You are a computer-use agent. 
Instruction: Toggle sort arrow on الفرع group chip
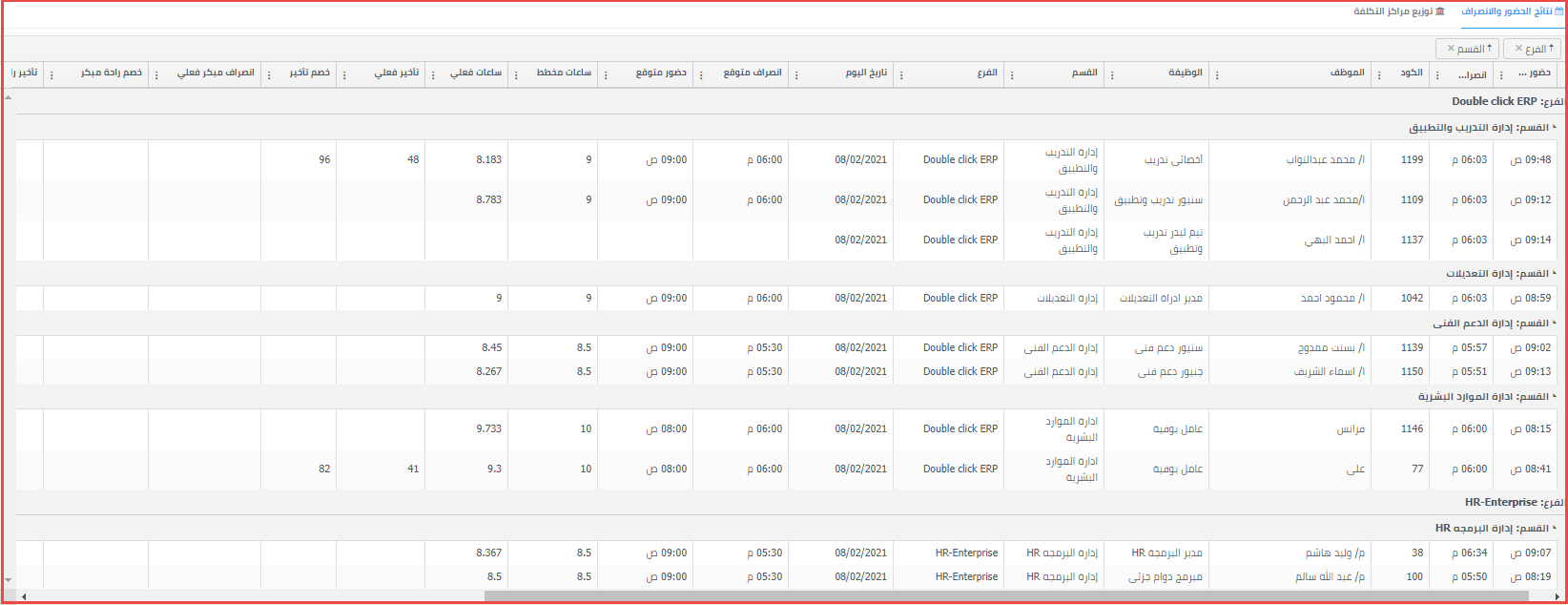coord(1551,48)
